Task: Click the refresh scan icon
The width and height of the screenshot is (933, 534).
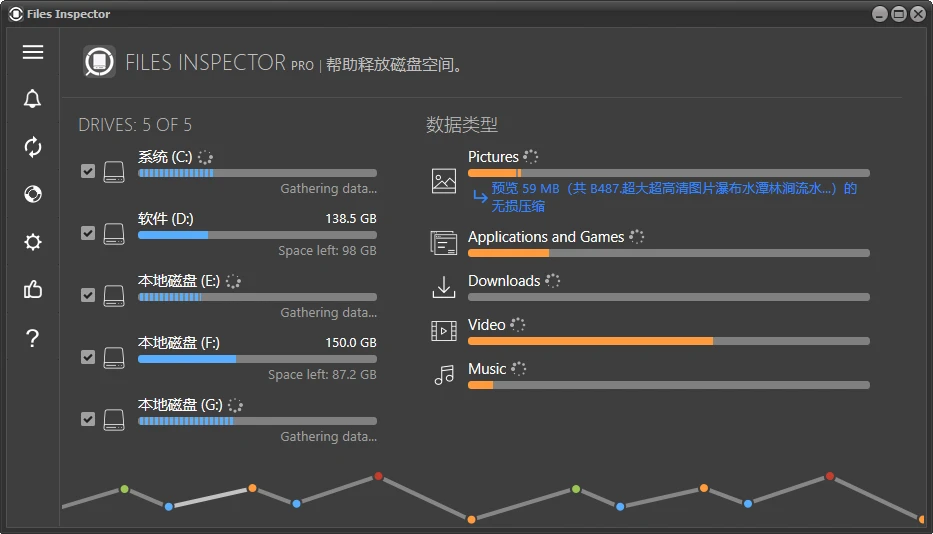Action: tap(33, 146)
